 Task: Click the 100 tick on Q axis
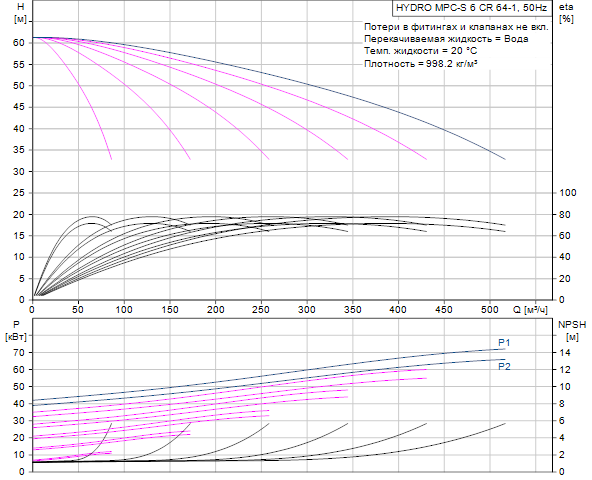pos(124,310)
